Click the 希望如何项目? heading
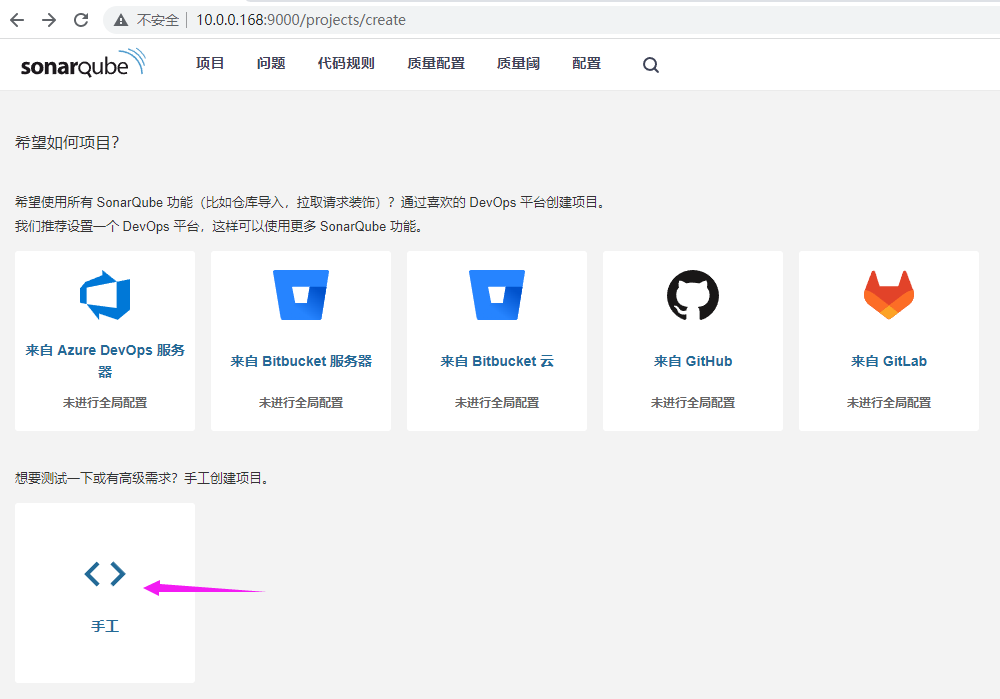1000x699 pixels. pyautogui.click(x=67, y=142)
